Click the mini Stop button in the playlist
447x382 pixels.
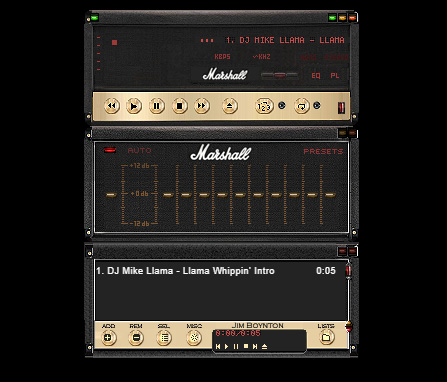(246, 347)
